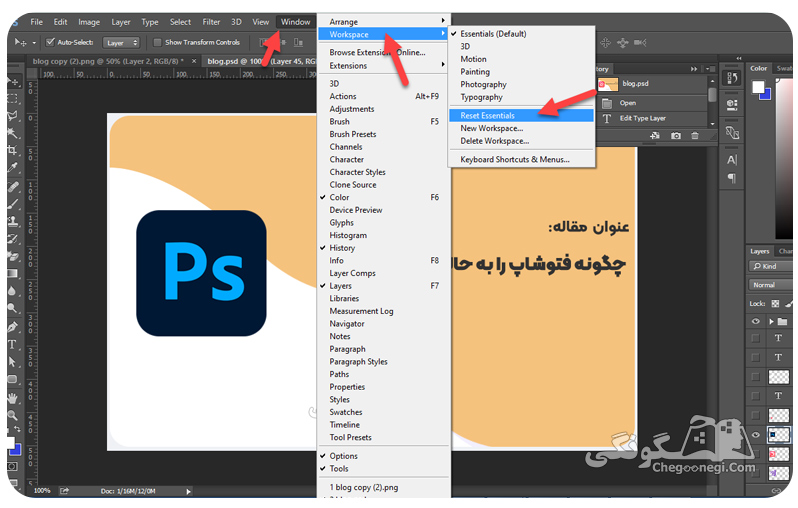Open the Layers Kind filter dropdown
Screen dimensions: 798x508
click(770, 266)
